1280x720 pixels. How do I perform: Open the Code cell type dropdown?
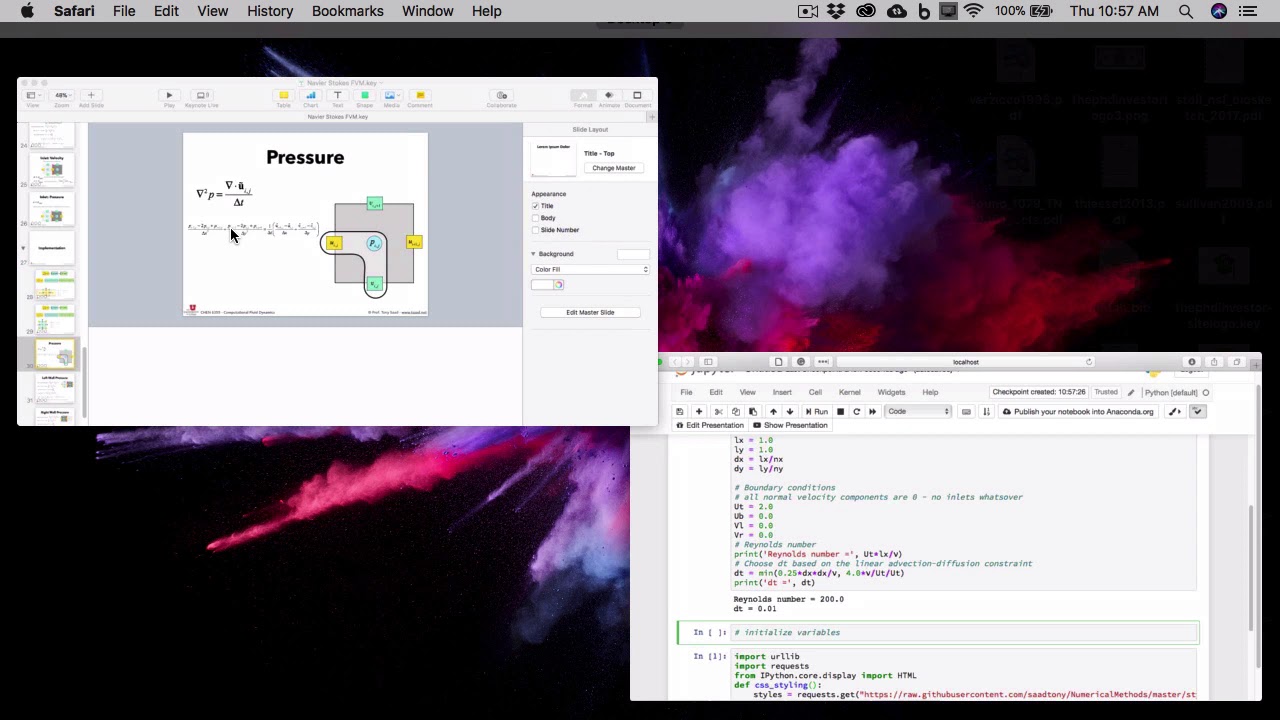918,412
